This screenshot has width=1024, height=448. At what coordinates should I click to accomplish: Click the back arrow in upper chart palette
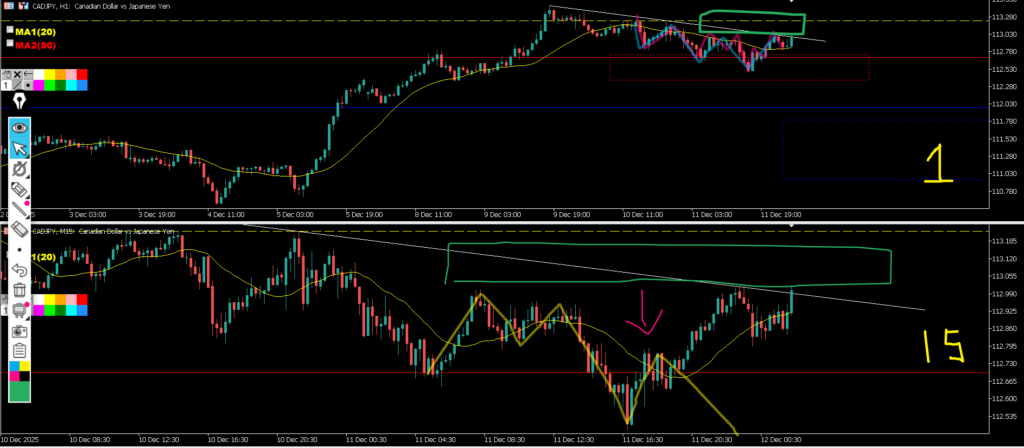pos(28,74)
